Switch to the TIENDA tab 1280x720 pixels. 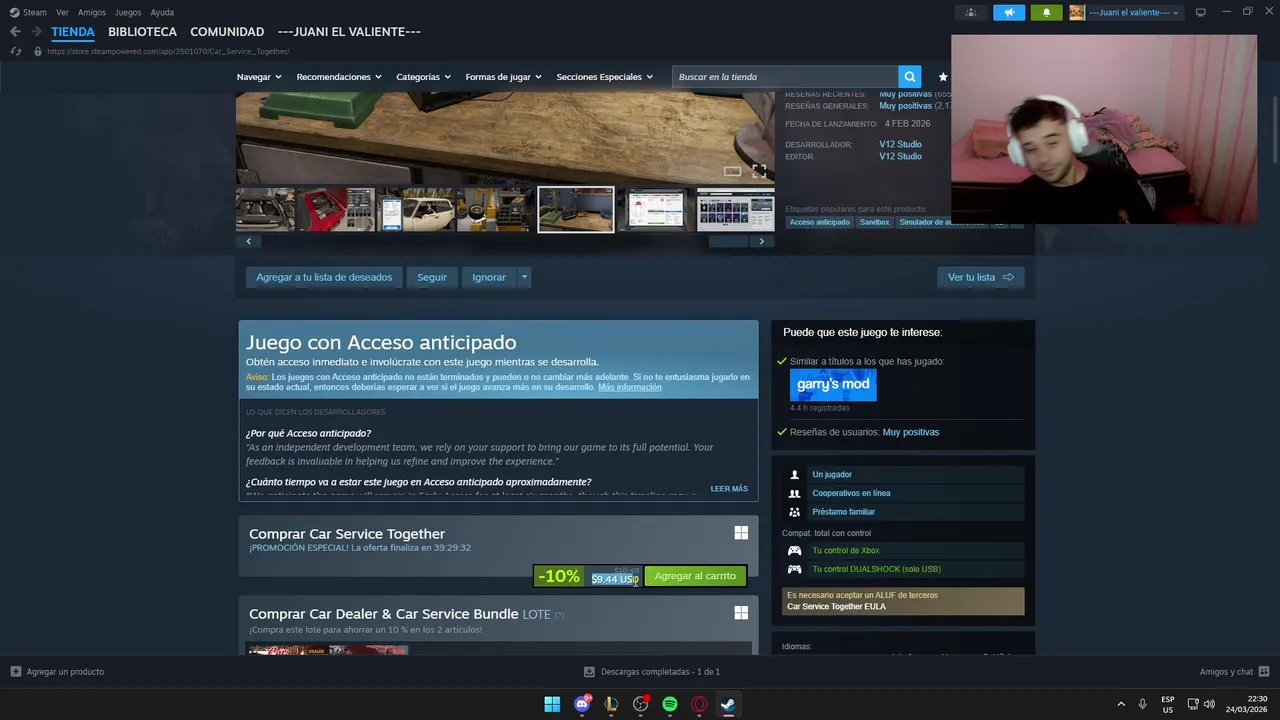point(73,32)
